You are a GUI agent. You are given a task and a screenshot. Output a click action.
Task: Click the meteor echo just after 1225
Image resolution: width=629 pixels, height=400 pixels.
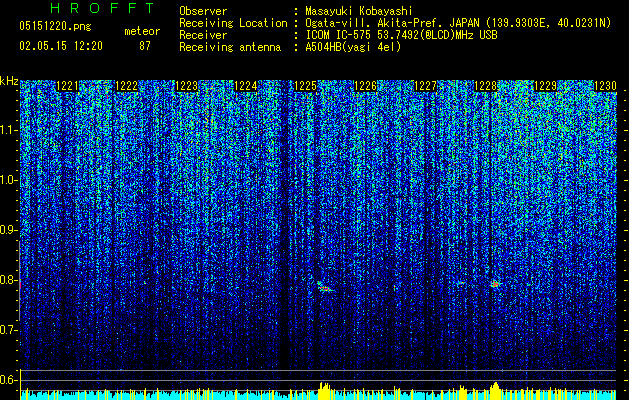pyautogui.click(x=325, y=287)
